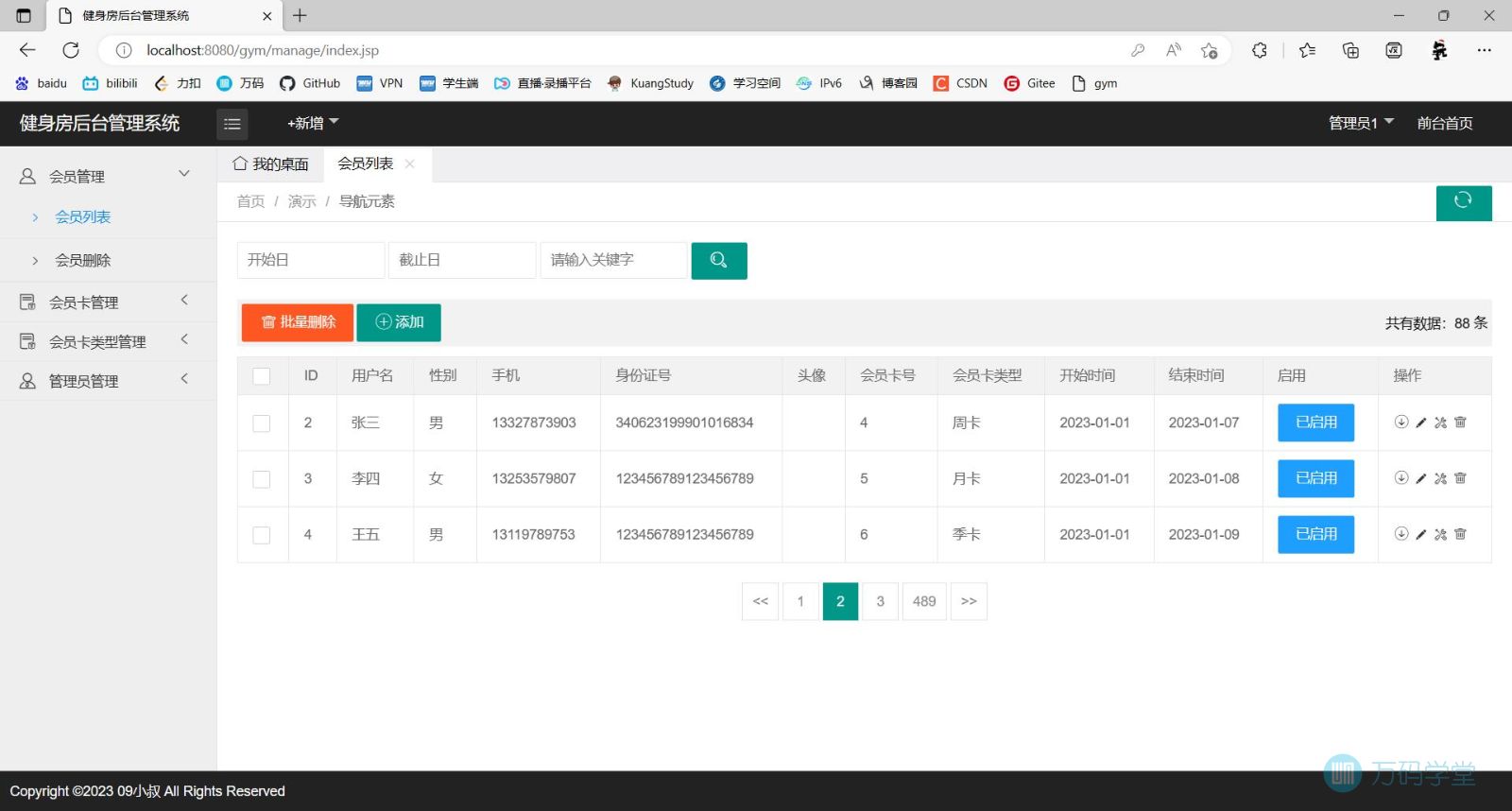Go to the previous page with <<
This screenshot has width=1512, height=811.
coord(761,601)
